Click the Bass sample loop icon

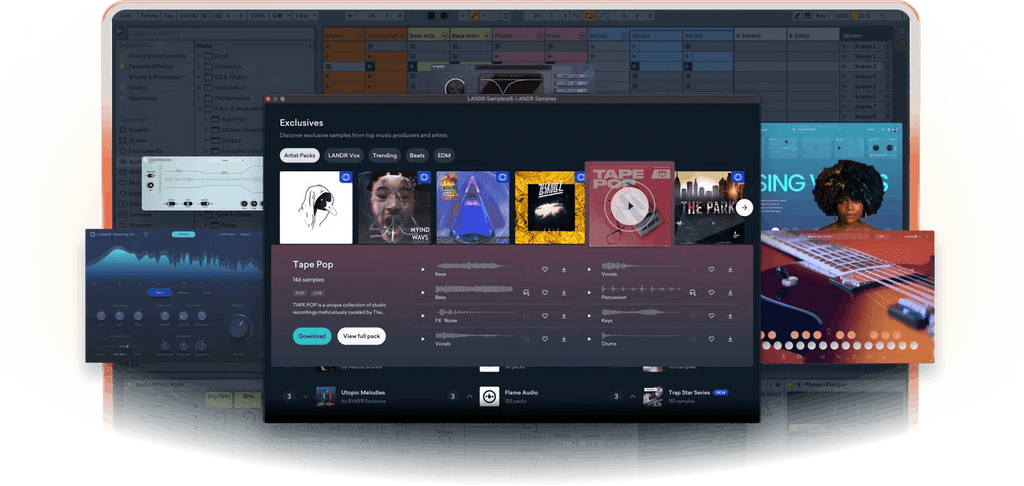526,293
